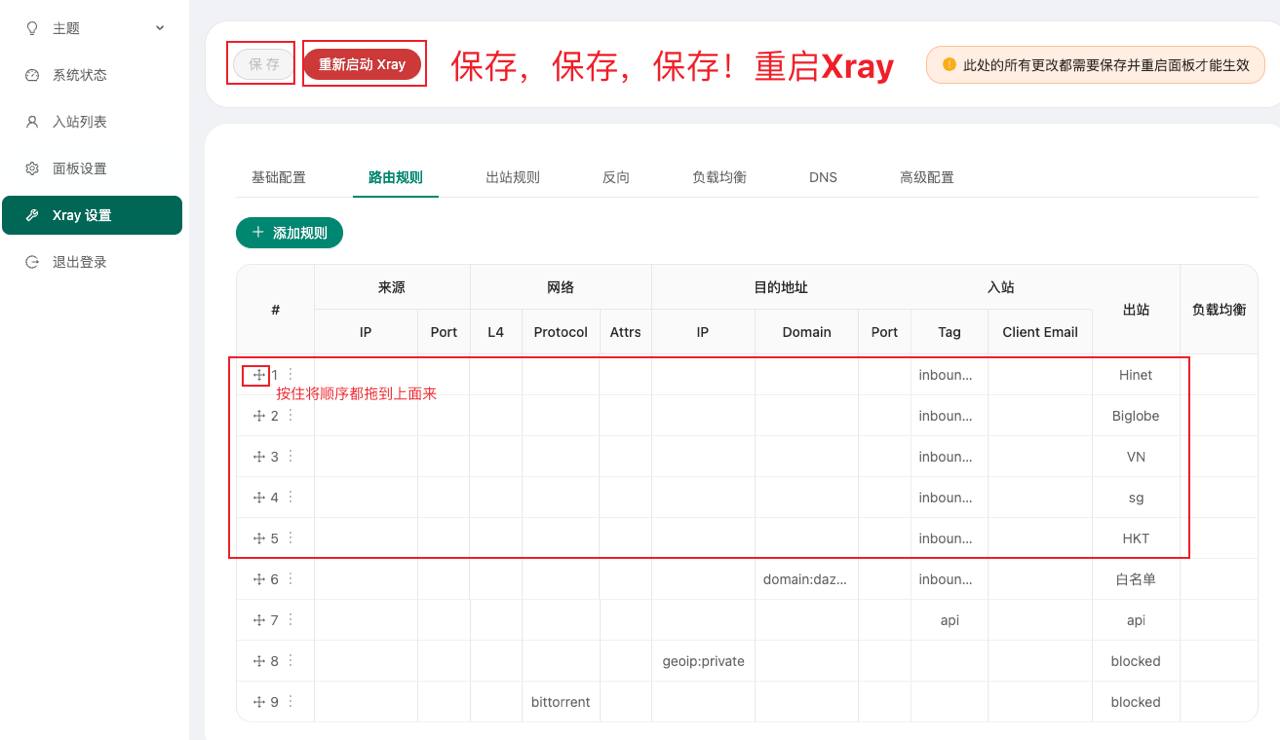This screenshot has height=740, width=1280.
Task: Go to the DNS tab
Action: tap(823, 177)
